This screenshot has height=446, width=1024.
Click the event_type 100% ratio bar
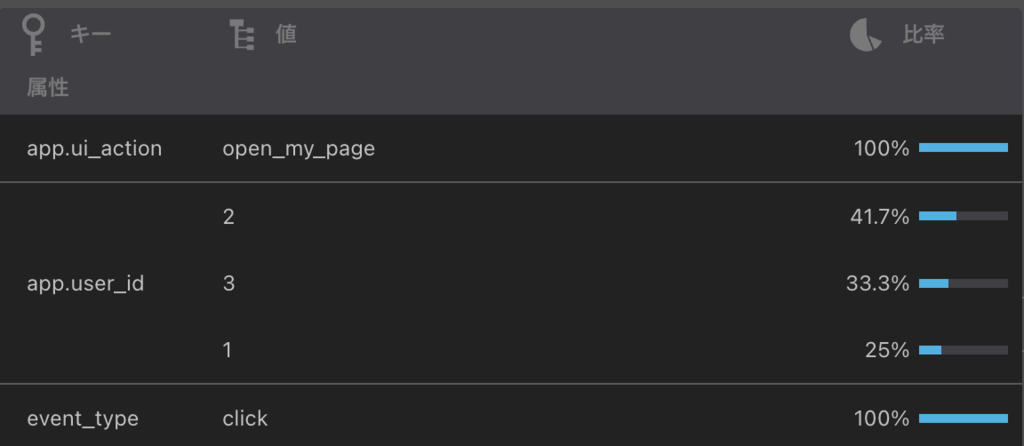(x=963, y=418)
